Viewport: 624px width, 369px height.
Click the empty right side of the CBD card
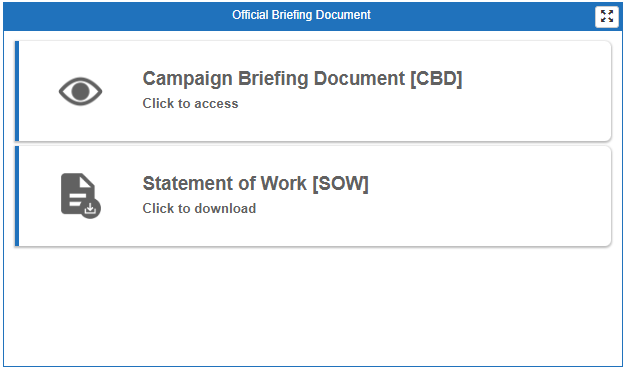(x=537, y=91)
